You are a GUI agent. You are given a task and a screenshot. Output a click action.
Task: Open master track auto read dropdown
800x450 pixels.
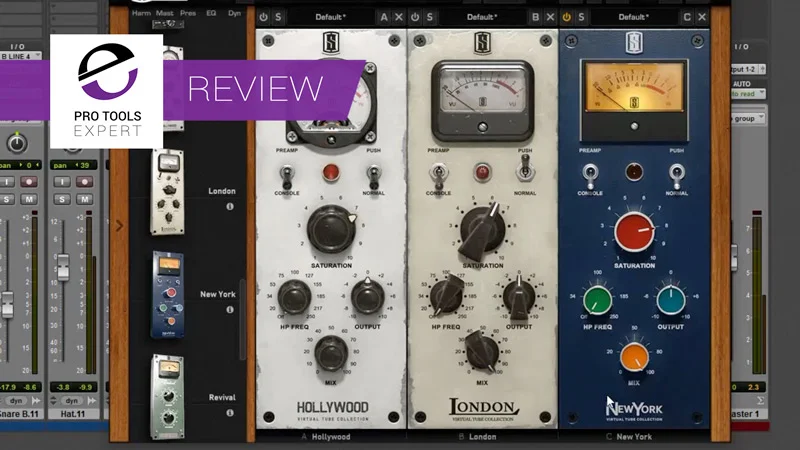(747, 94)
